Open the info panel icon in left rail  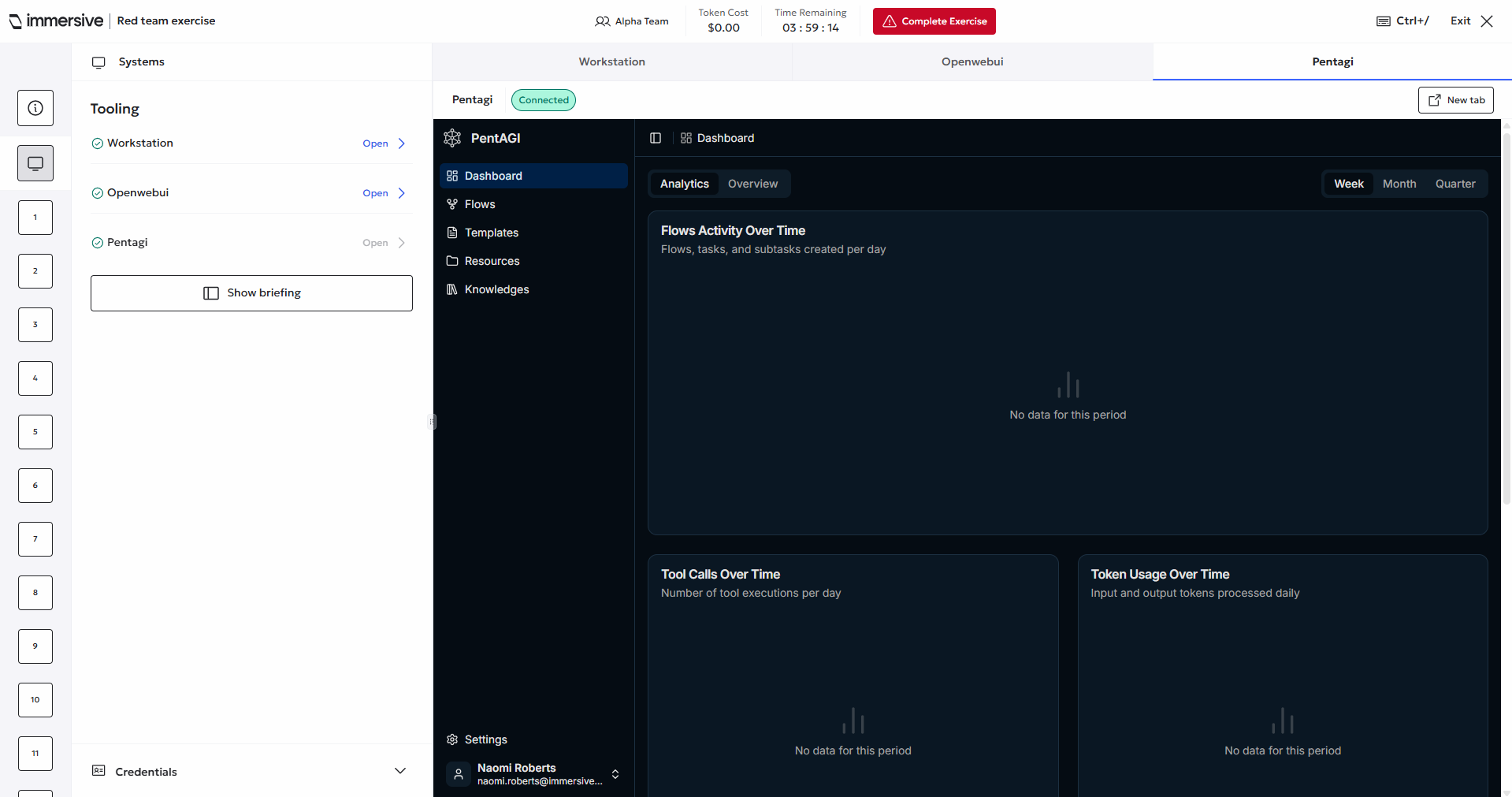pyautogui.click(x=35, y=108)
